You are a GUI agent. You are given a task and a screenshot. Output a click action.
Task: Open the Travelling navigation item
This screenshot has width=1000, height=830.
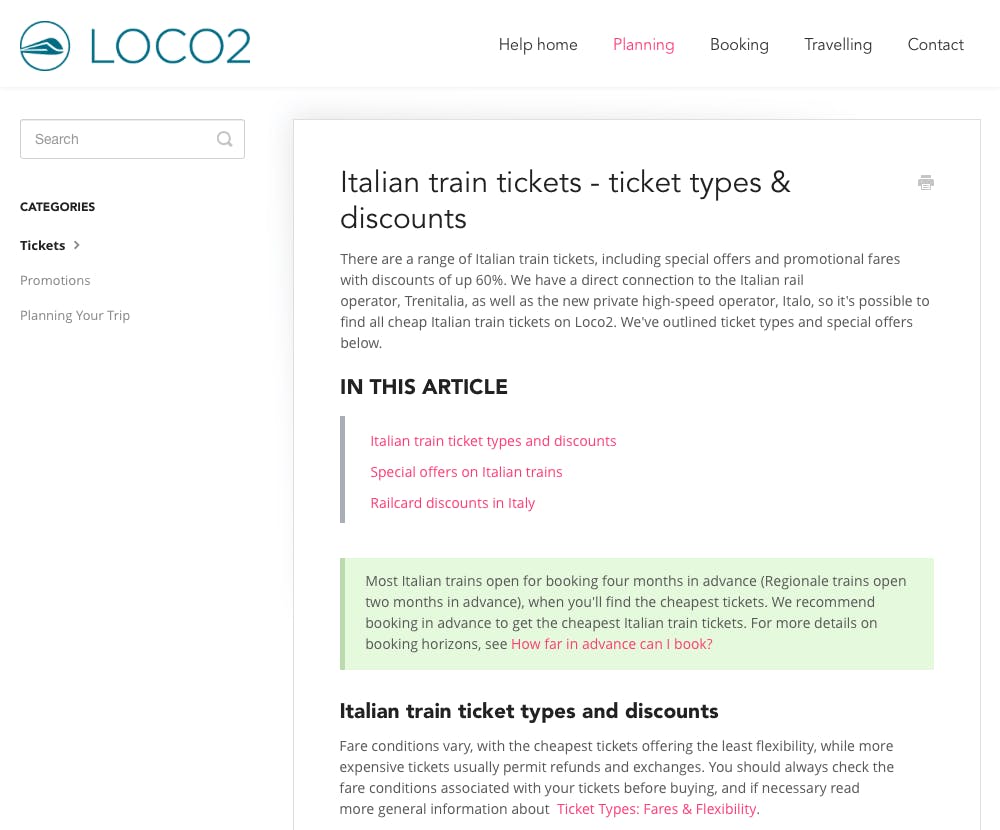pyautogui.click(x=837, y=45)
